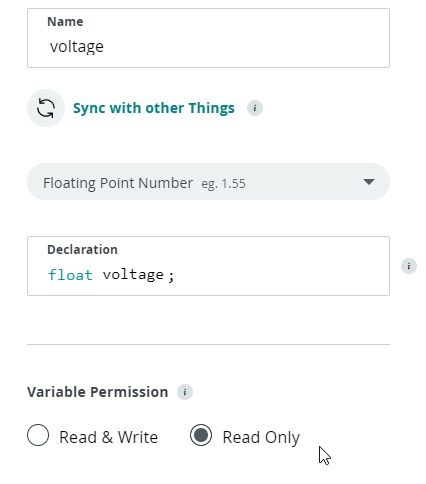
Task: Click inside the Declaration field
Action: coord(208,266)
